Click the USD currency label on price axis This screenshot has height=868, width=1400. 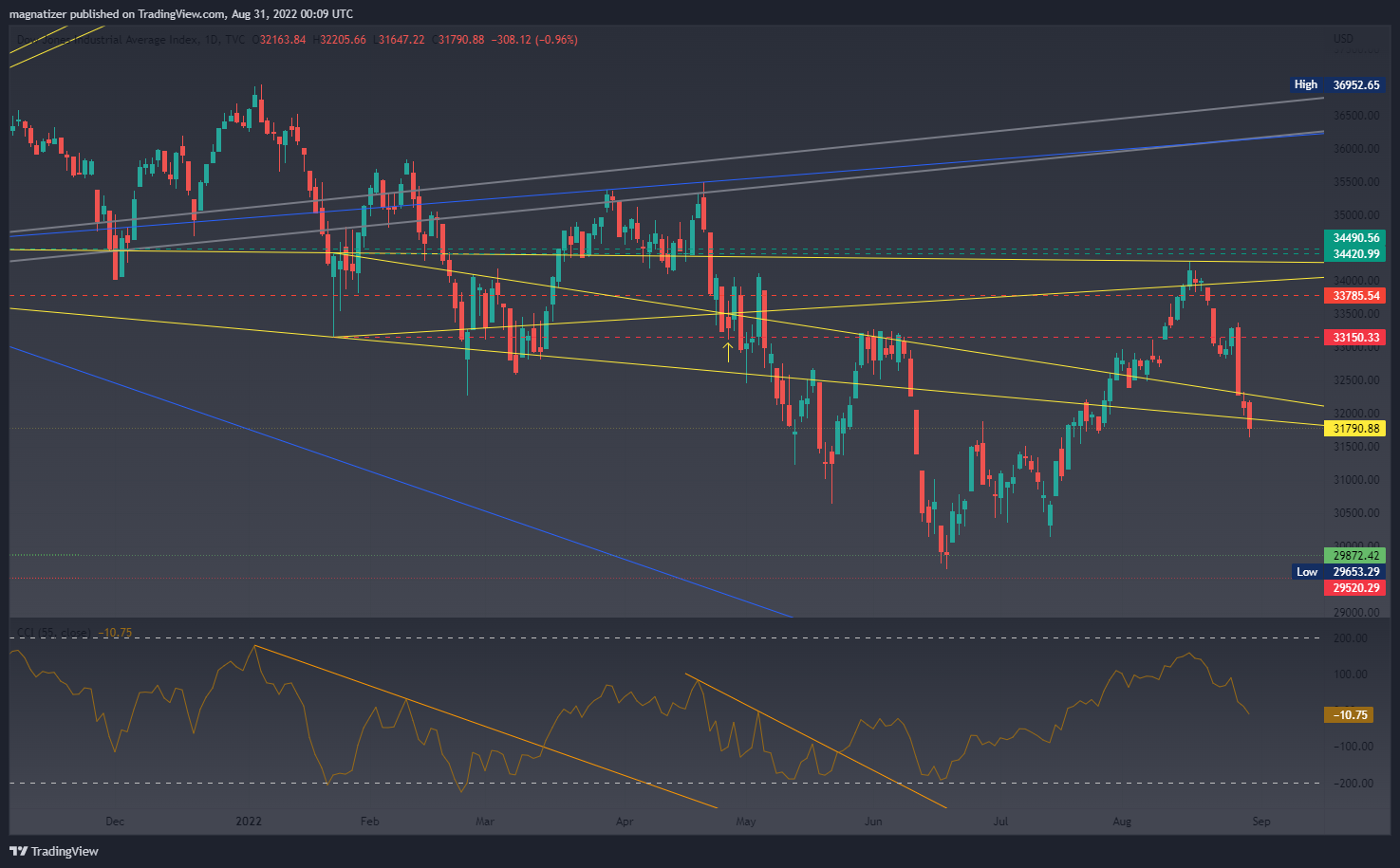pyautogui.click(x=1343, y=39)
